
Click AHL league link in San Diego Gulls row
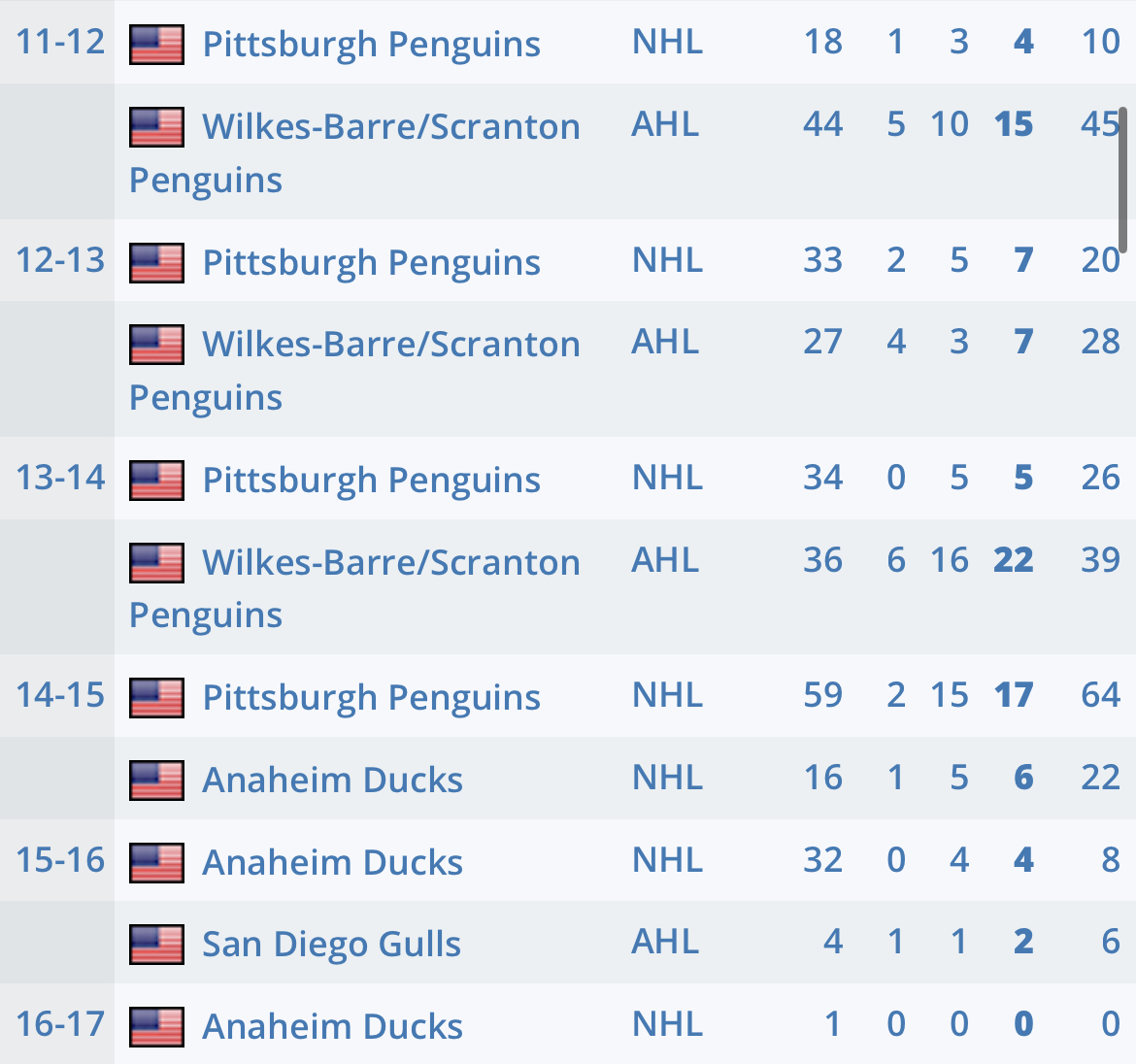[665, 942]
